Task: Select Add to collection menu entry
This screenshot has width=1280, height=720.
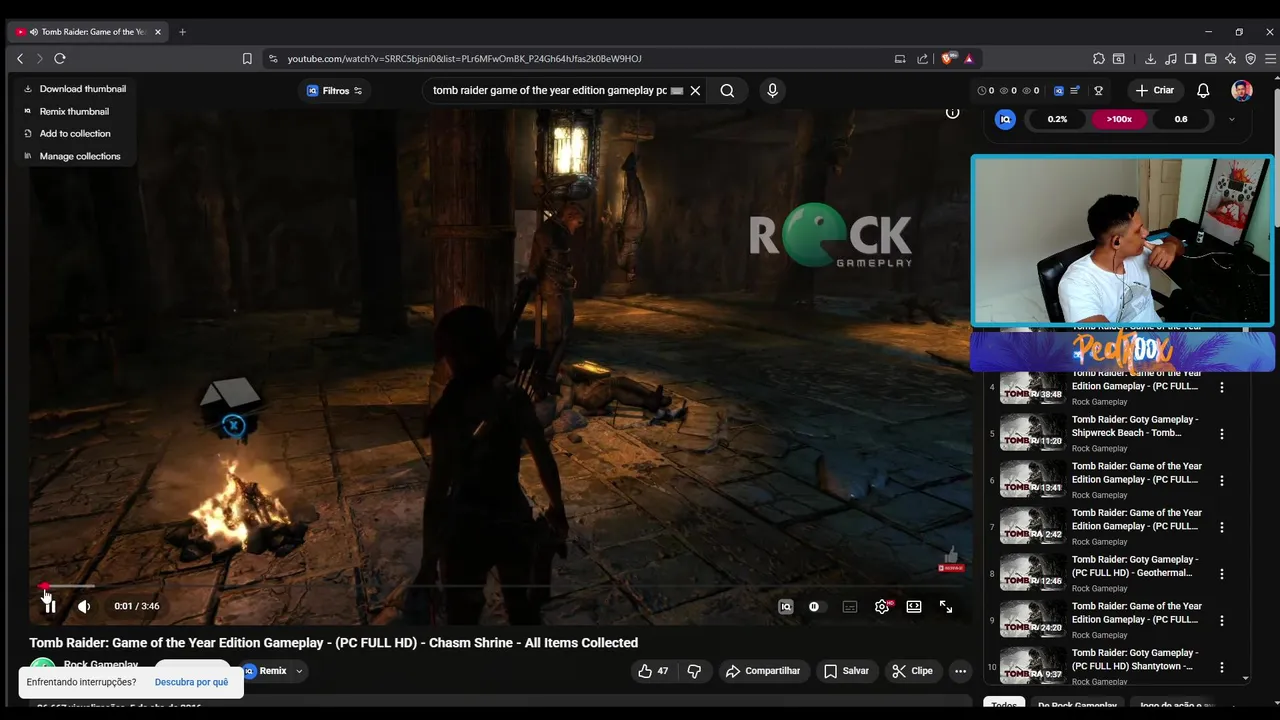Action: pos(75,133)
